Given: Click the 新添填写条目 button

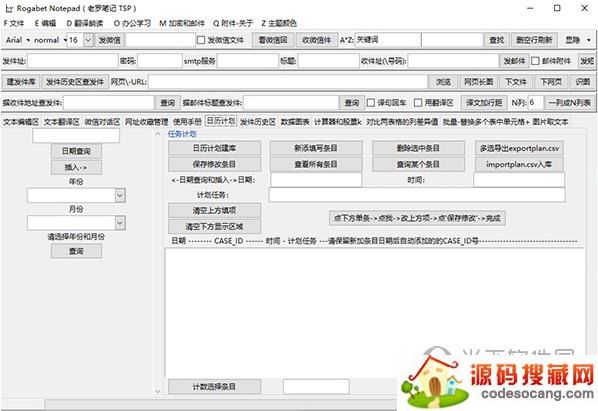Looking at the screenshot, I should pyautogui.click(x=316, y=148).
